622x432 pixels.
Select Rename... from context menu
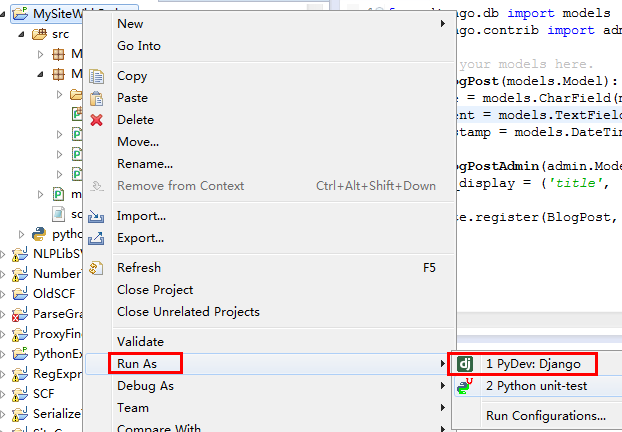coord(145,164)
